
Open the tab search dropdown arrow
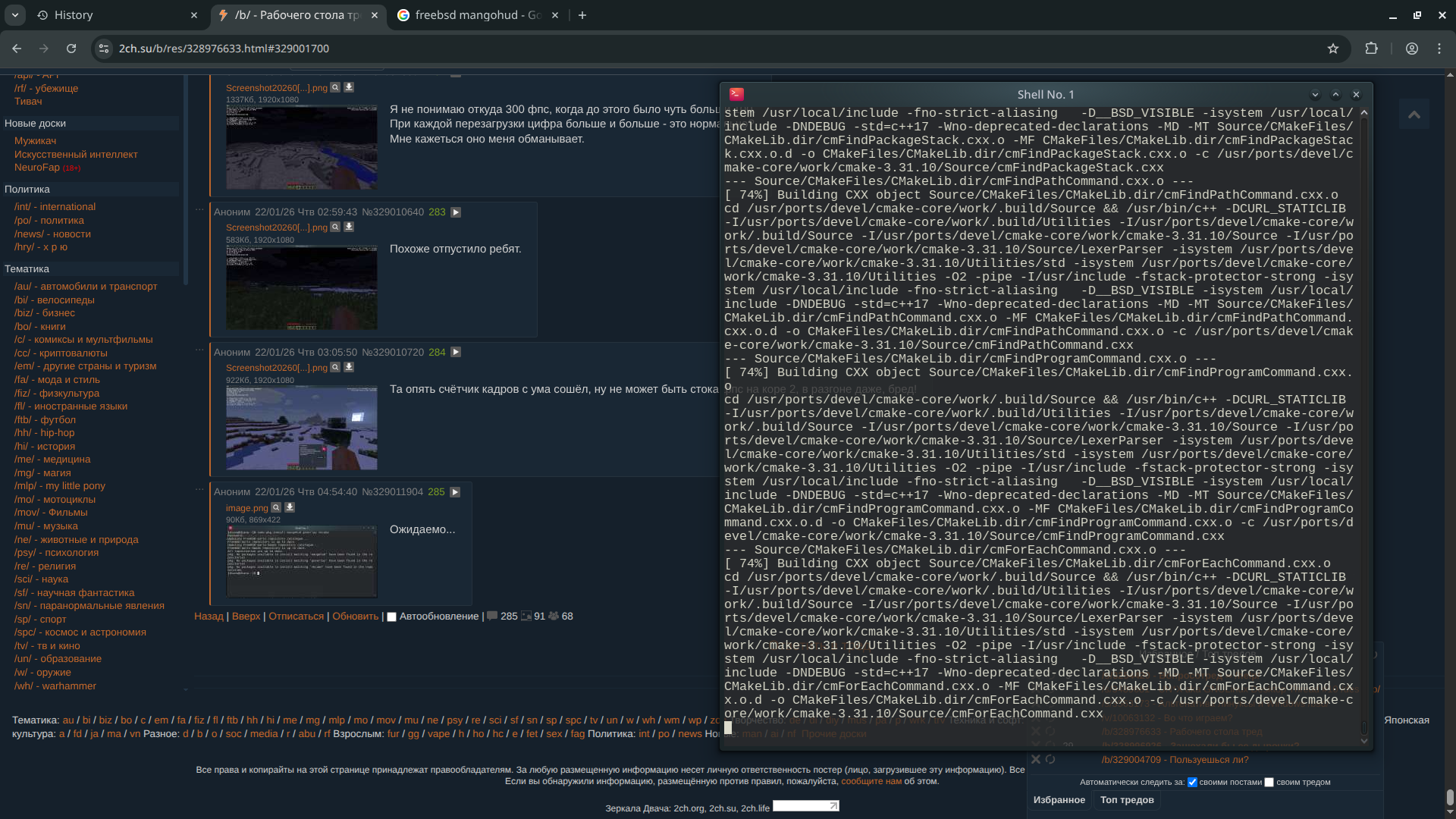(x=15, y=14)
